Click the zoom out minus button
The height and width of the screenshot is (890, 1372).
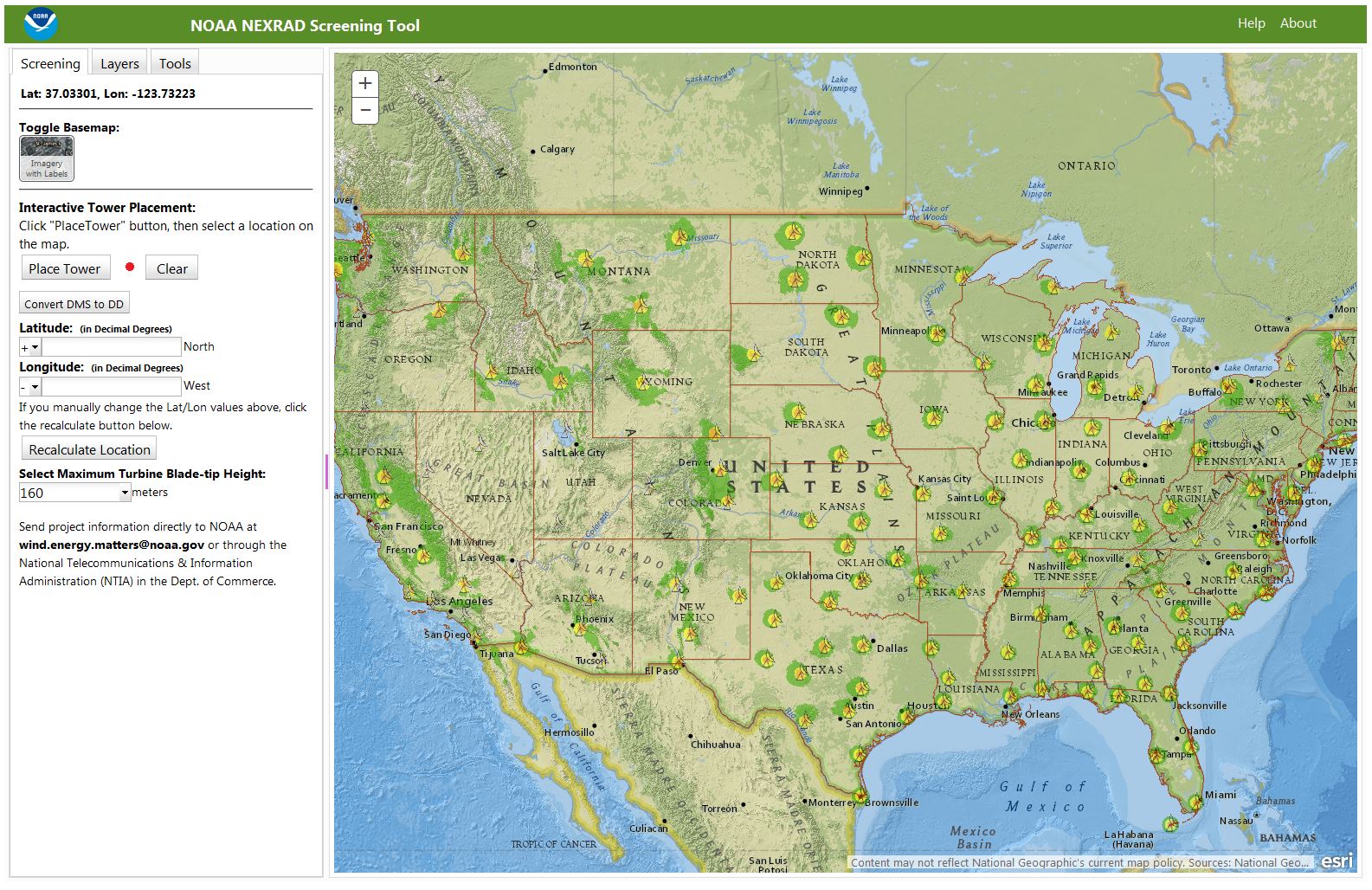tap(365, 110)
